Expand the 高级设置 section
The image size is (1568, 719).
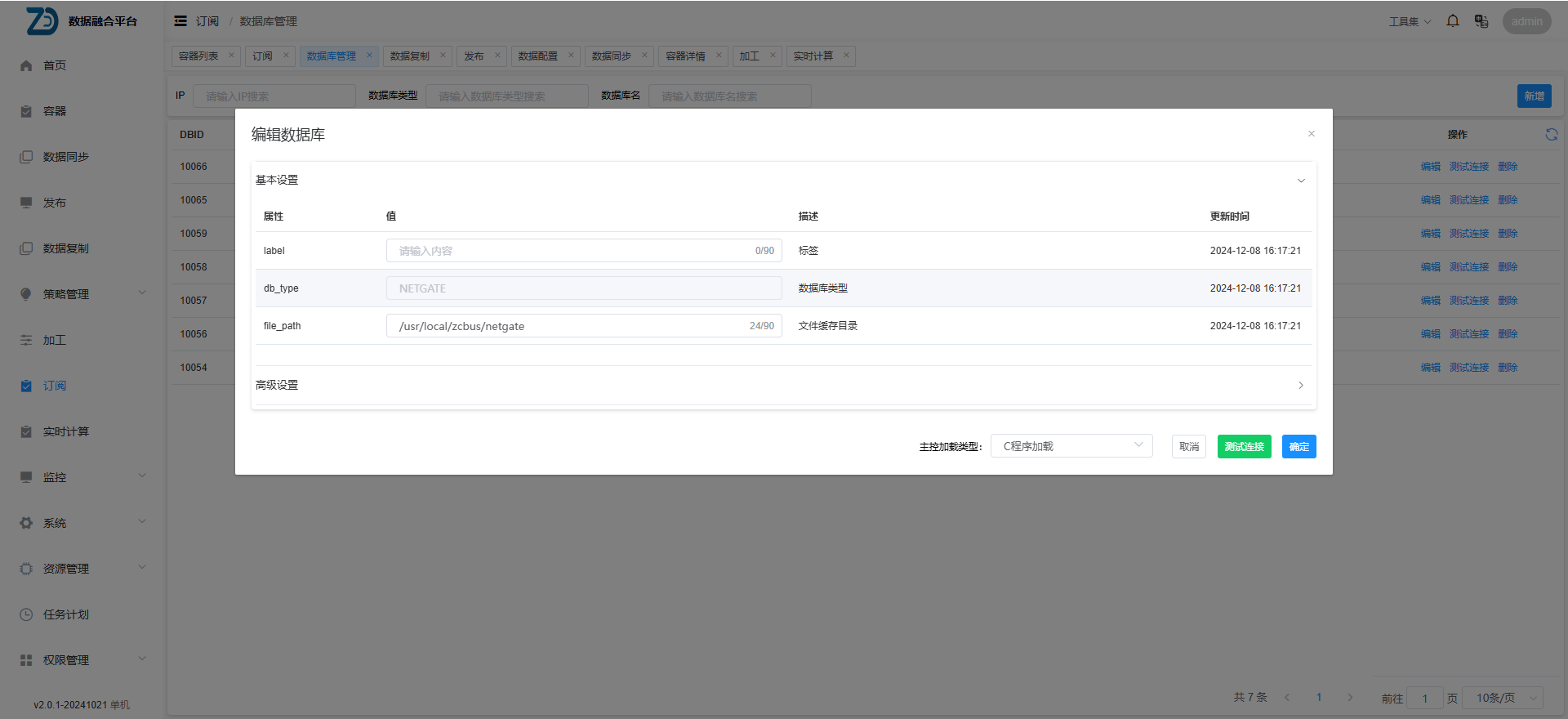point(1301,385)
